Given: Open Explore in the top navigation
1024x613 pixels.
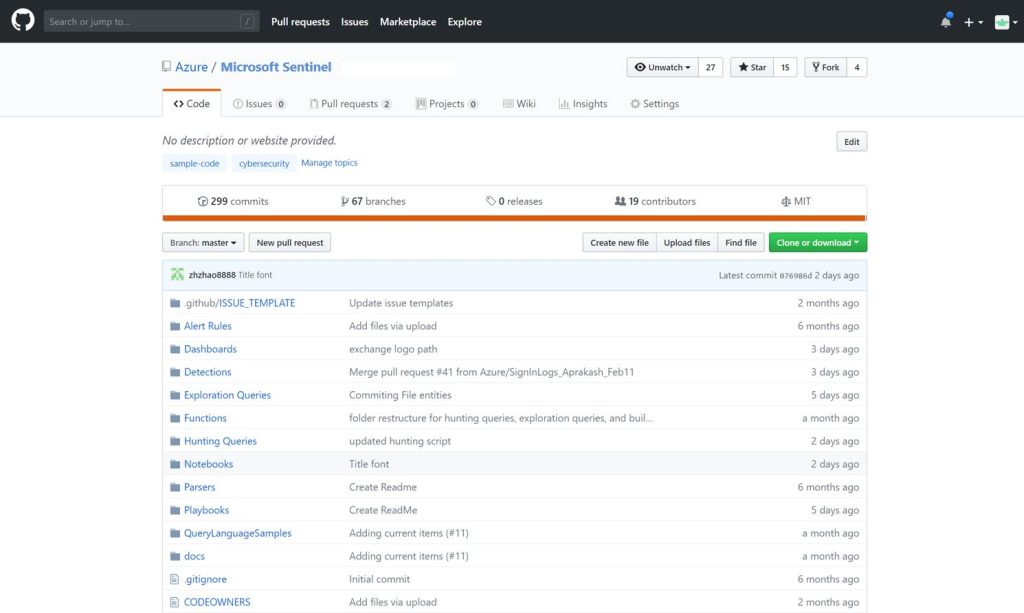Looking at the screenshot, I should tap(464, 22).
